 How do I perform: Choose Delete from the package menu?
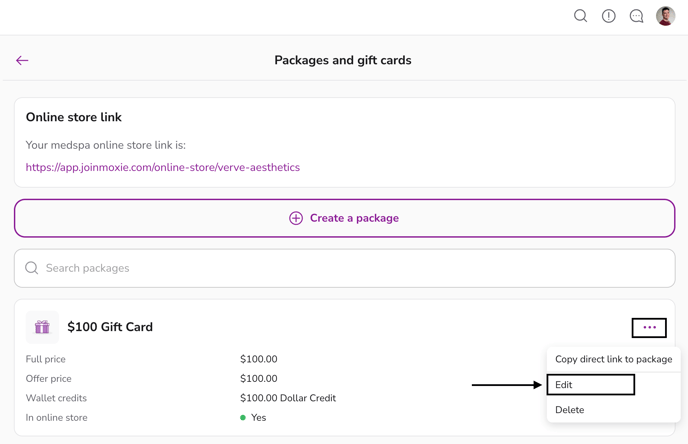(570, 410)
